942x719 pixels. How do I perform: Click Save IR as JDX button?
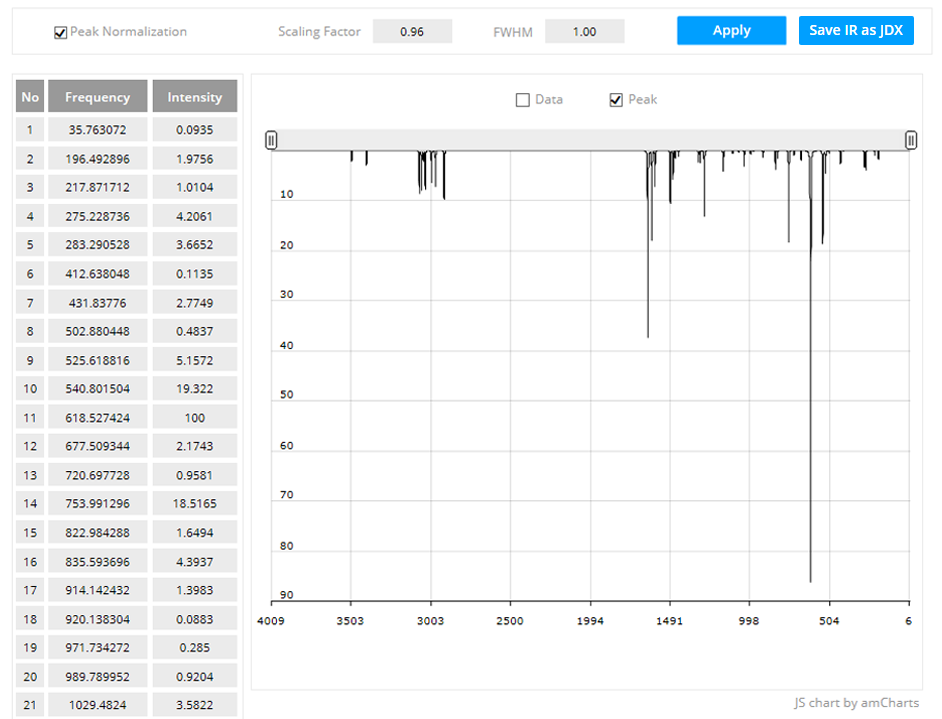[x=855, y=30]
